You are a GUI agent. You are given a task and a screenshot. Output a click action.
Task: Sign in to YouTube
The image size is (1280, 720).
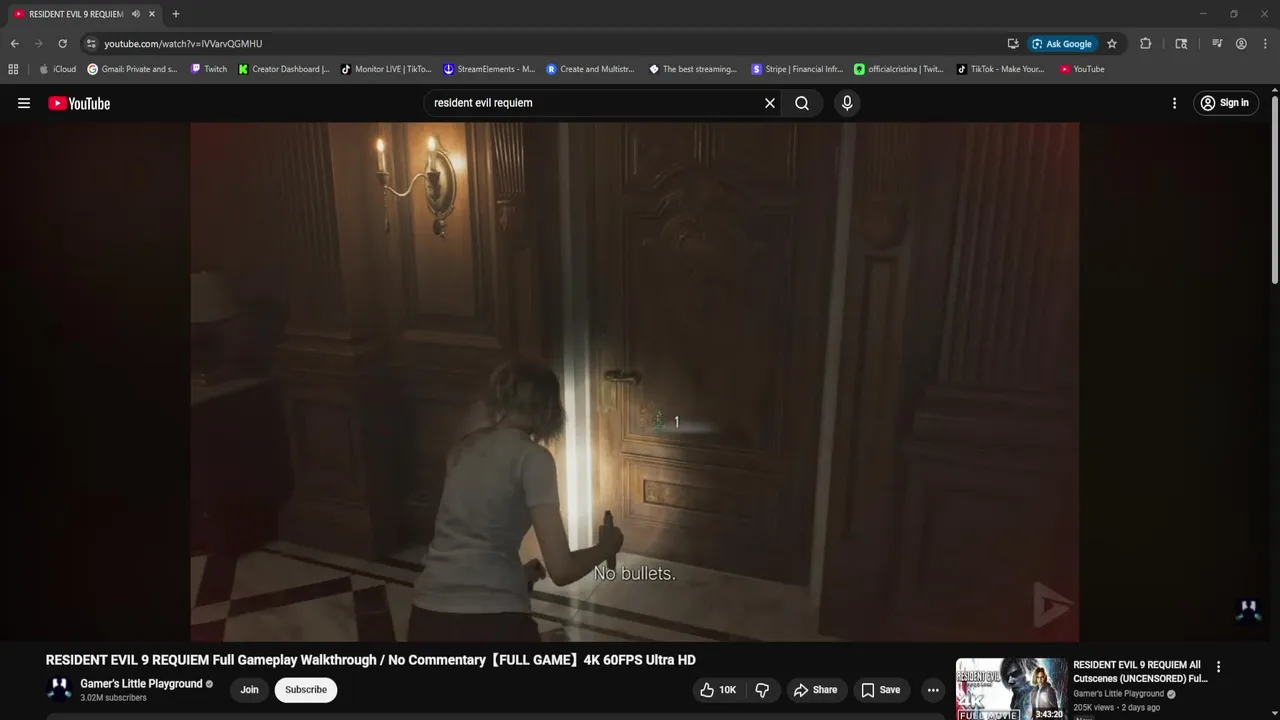1225,103
